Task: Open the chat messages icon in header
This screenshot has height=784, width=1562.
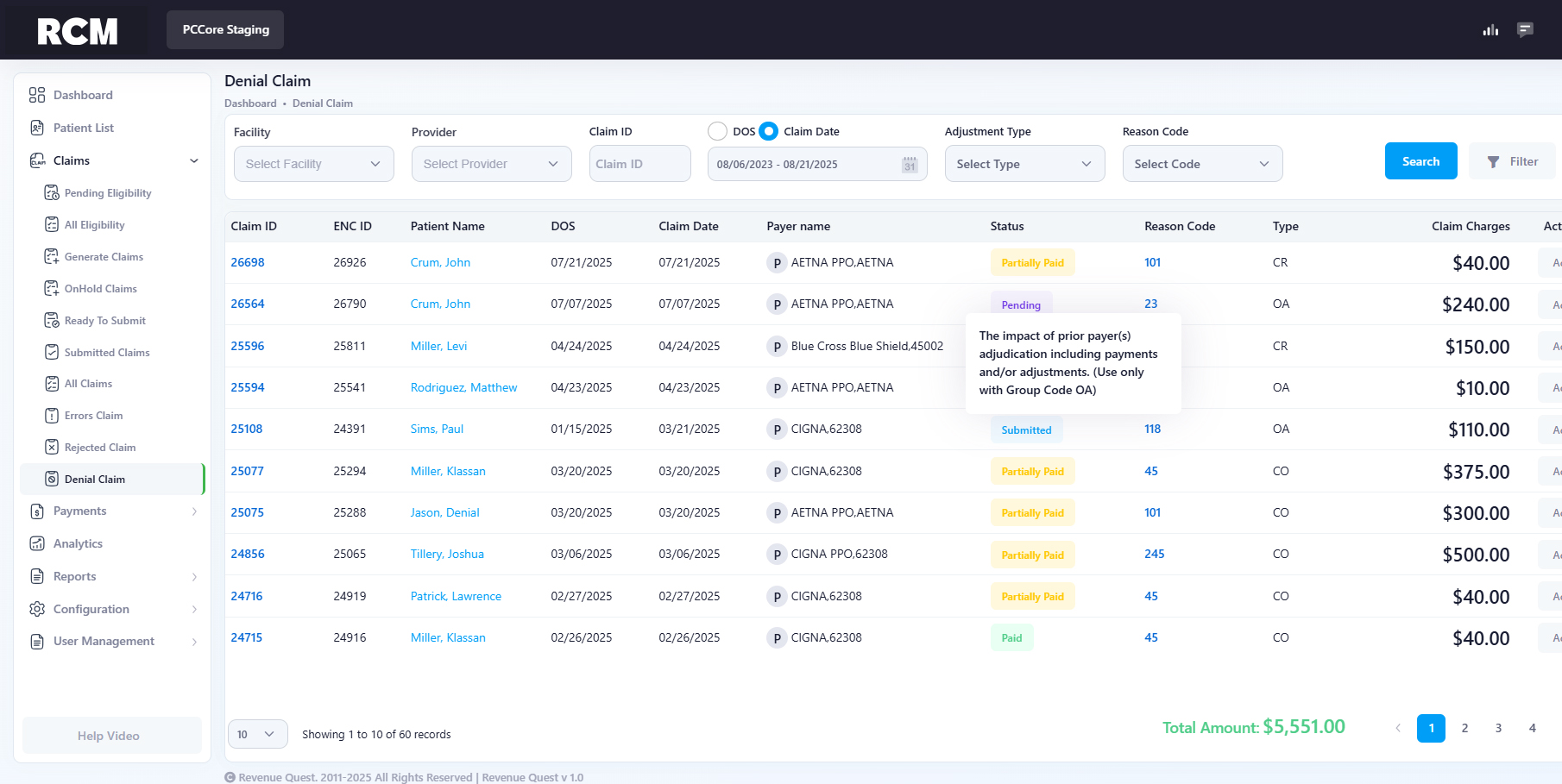Action: [1525, 30]
